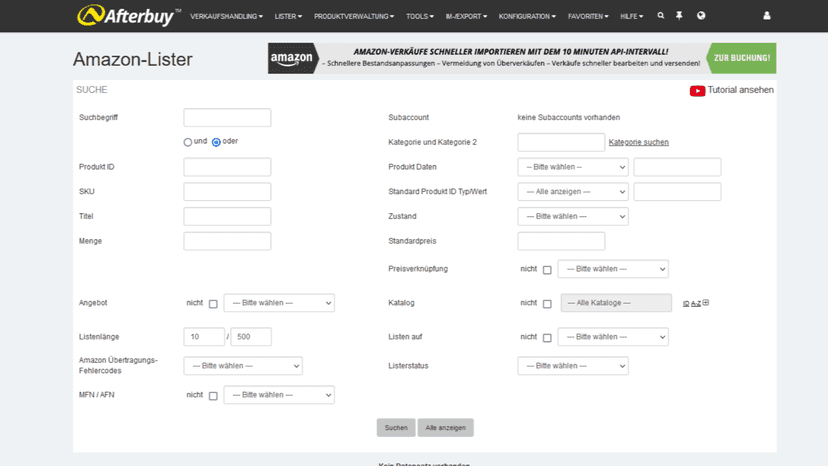Tick the 'nicht' checkbox for Angebot
Viewport: 828px width, 466px height.
[x=213, y=304]
